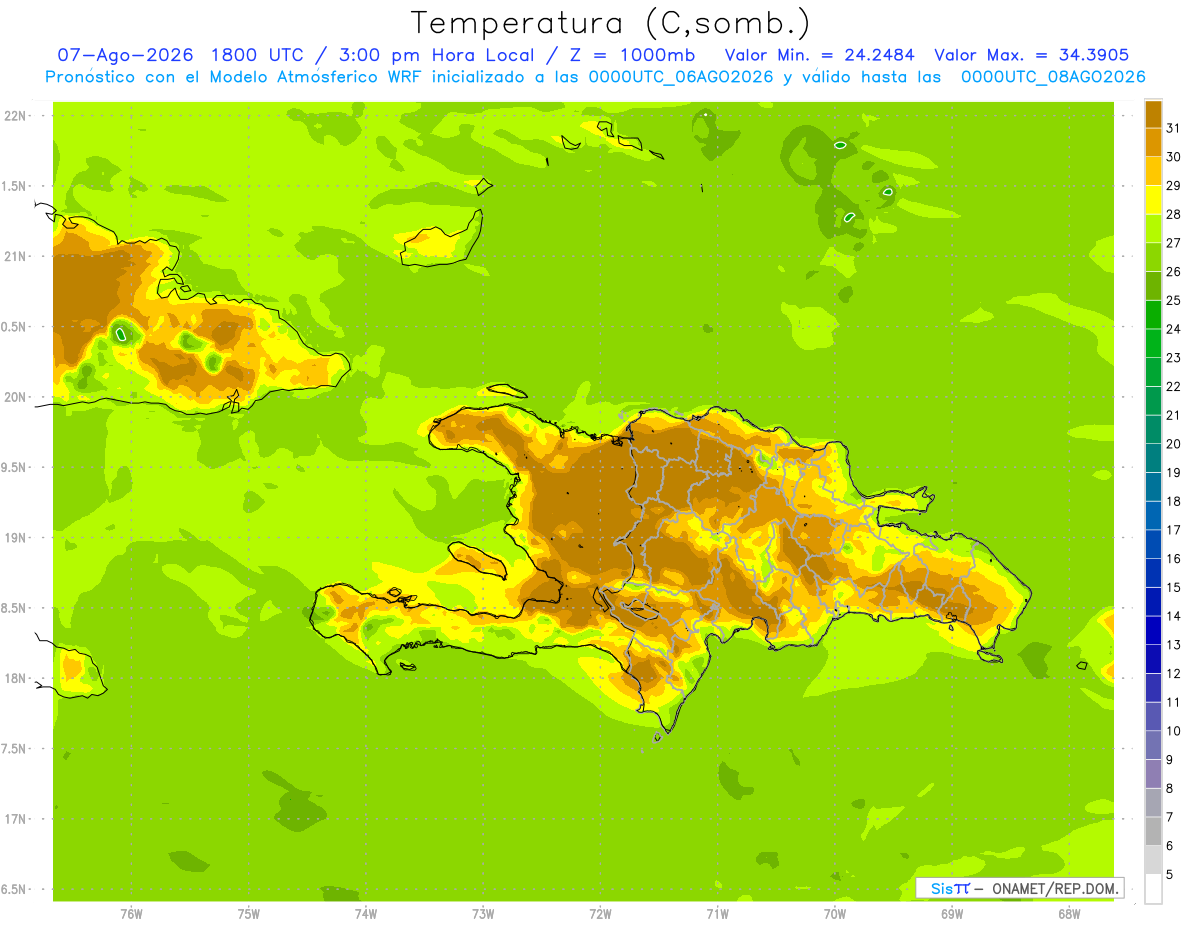Click the legend value "15"
This screenshot has width=1200, height=927.
1174,587
